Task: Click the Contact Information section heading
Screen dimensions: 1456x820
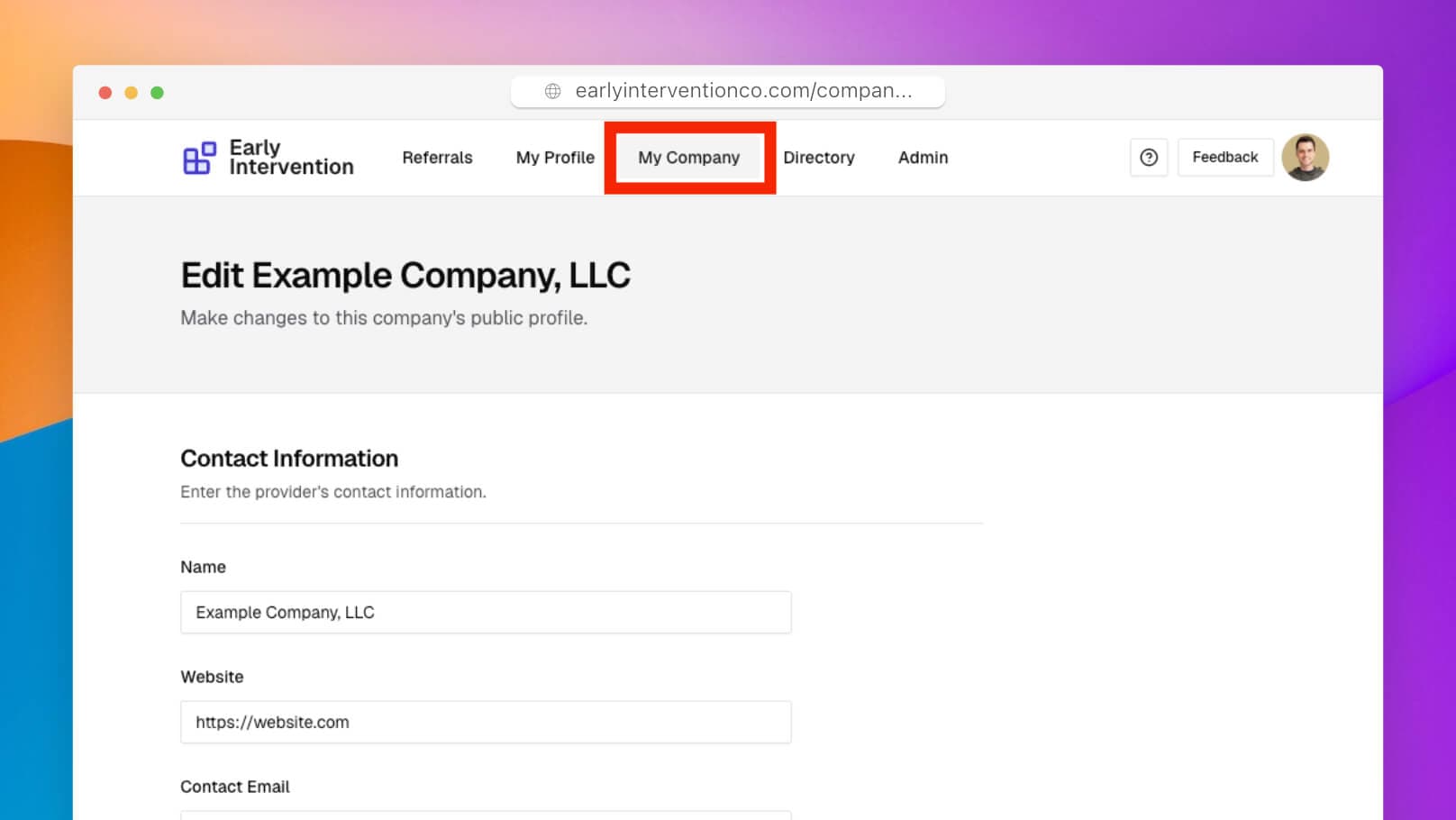Action: tap(289, 459)
